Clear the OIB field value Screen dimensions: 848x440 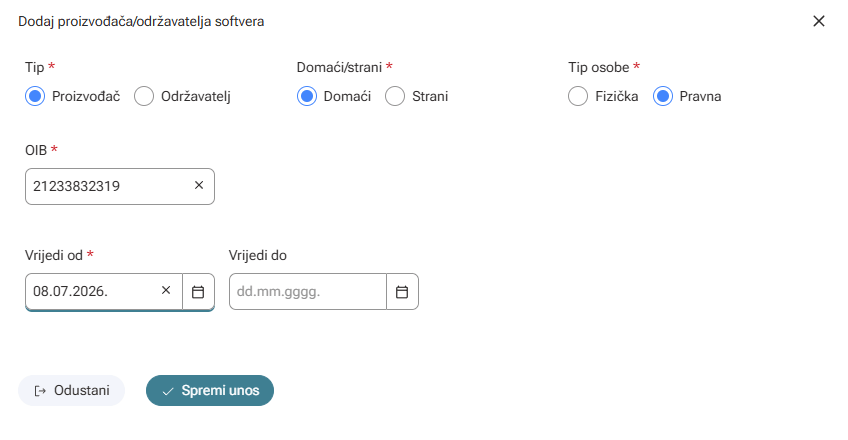pyautogui.click(x=199, y=185)
